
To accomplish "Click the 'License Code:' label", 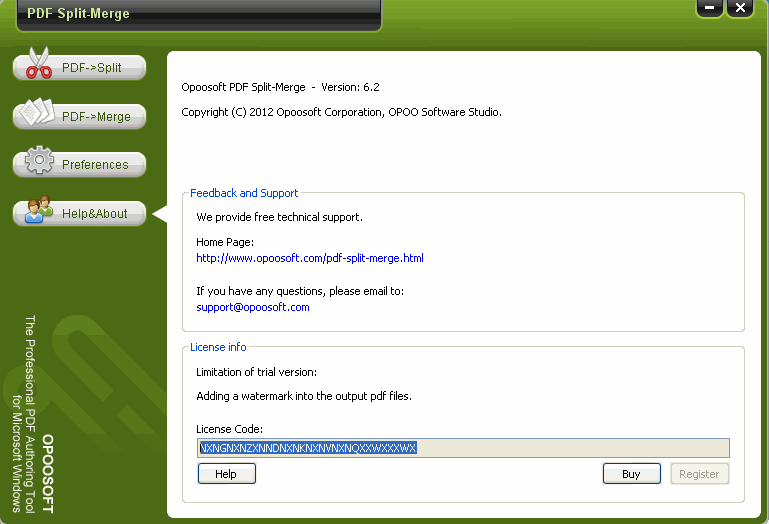I will pyautogui.click(x=230, y=429).
